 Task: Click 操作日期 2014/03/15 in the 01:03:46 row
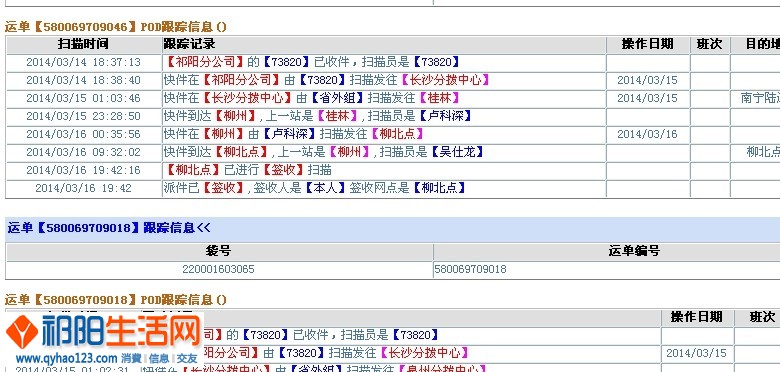pyautogui.click(x=647, y=98)
